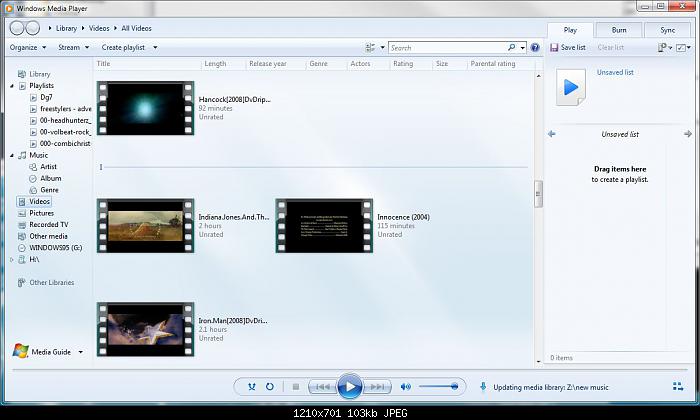Switch to the Sync tab

coord(667,30)
